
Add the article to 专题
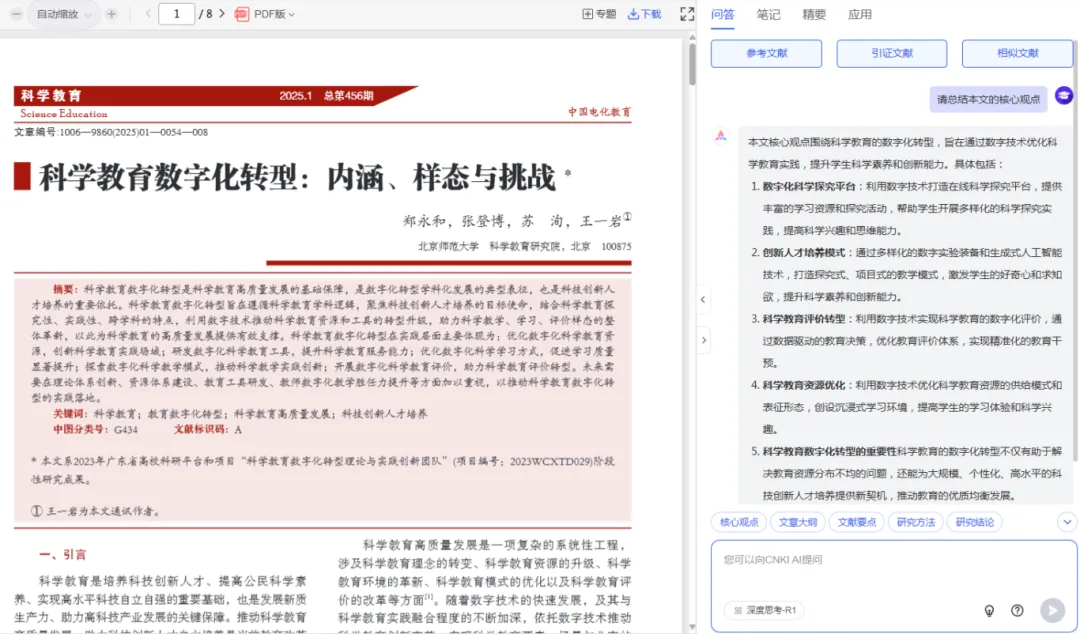(599, 14)
